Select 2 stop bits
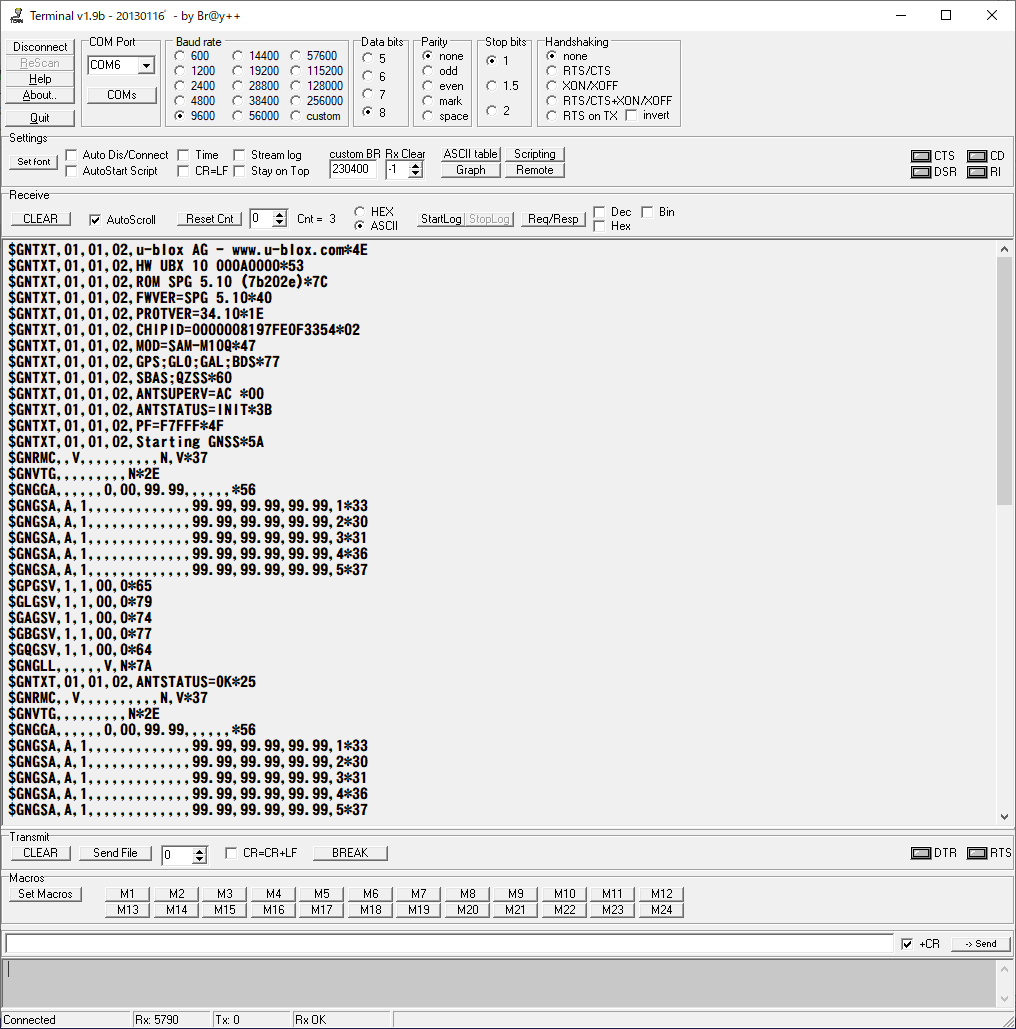The width and height of the screenshot is (1016, 1029). click(x=492, y=110)
